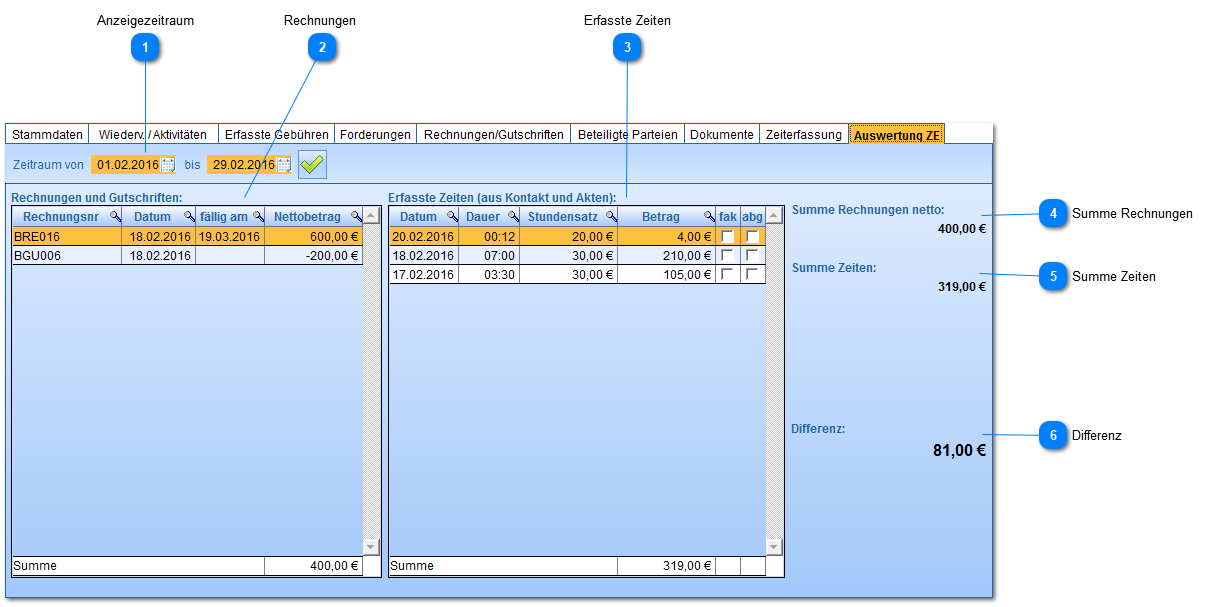Click the 600,00 € Nettobetrag cell
Image resolution: width=1209 pixels, height=607 pixels.
click(x=313, y=237)
